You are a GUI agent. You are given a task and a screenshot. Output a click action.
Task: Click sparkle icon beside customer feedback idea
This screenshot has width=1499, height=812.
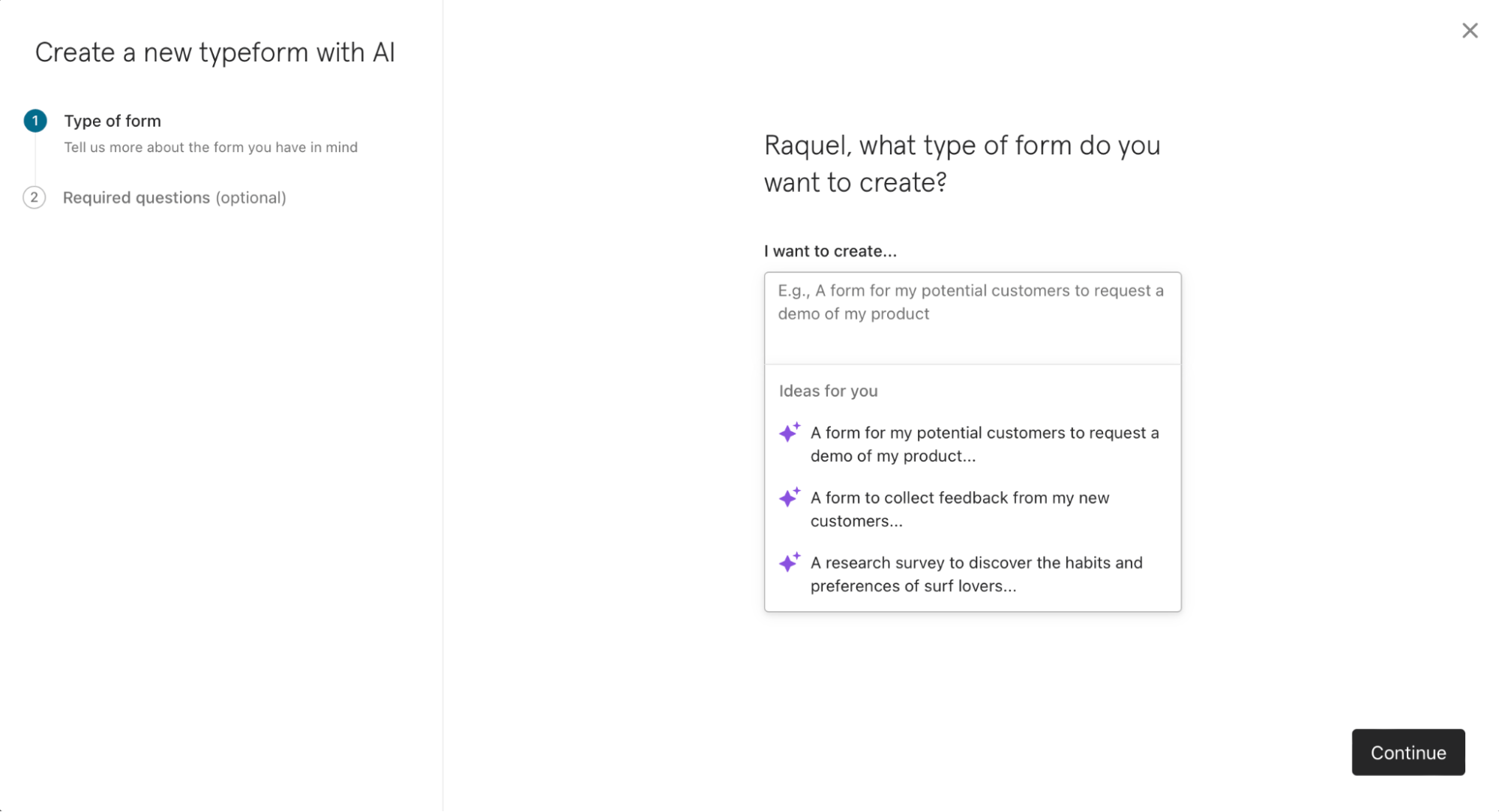coord(790,498)
